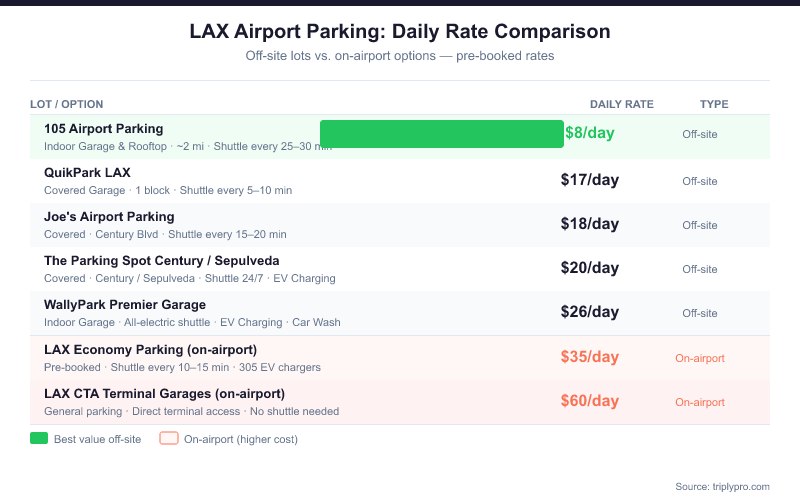This screenshot has height=500, width=800.
Task: Sort by the DAILY RATE column header
Action: (x=621, y=104)
